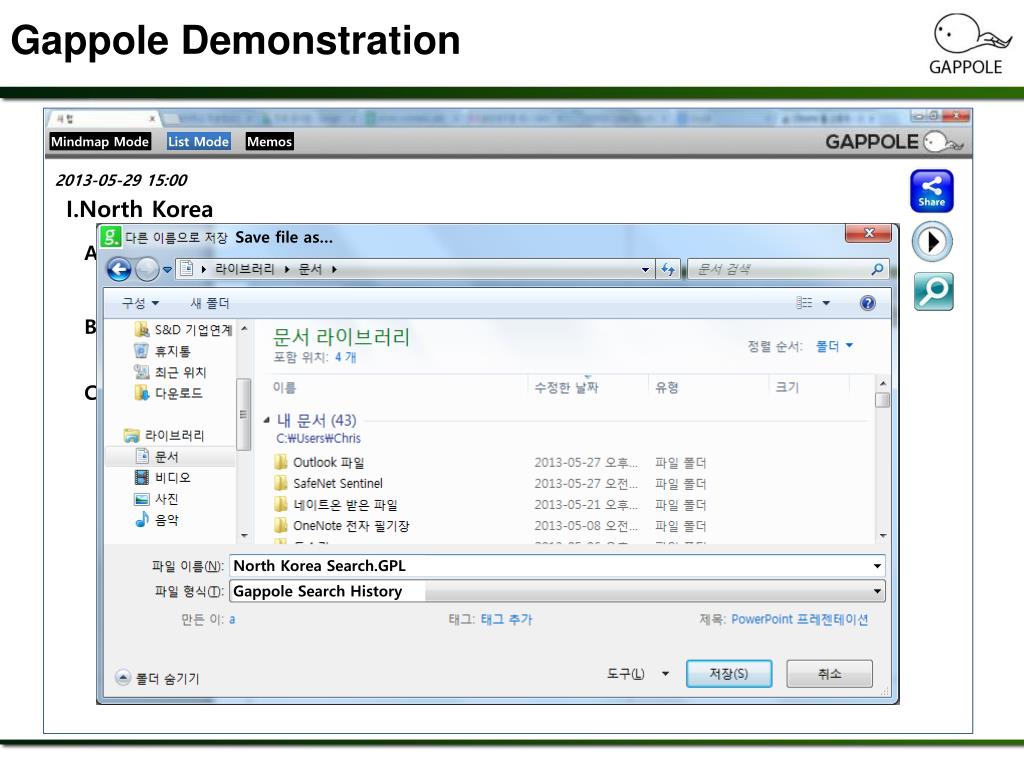Collapse folders with 폴더 숨기기
This screenshot has height=768, width=1024.
click(157, 679)
